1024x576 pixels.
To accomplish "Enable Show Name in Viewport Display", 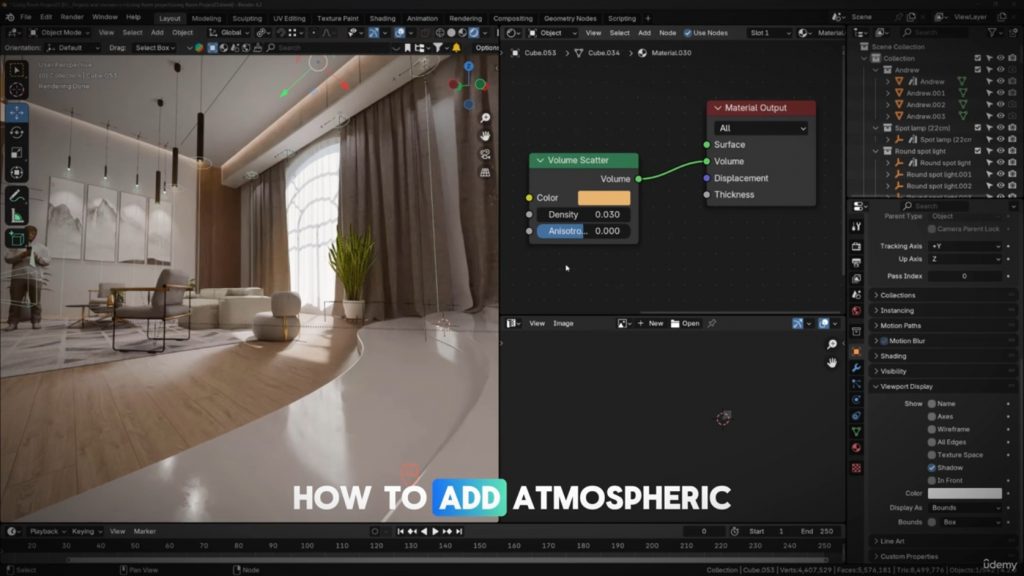I will (x=932, y=404).
